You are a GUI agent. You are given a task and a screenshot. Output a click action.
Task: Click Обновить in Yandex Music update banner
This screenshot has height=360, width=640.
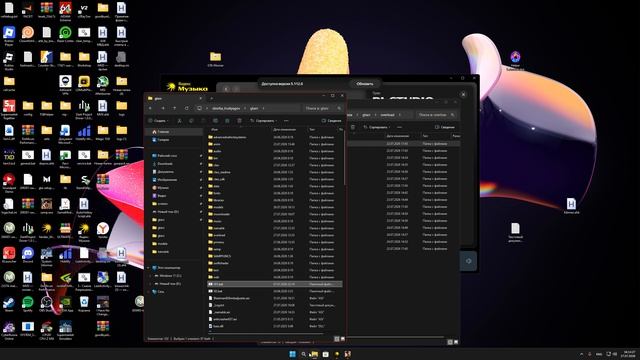(364, 84)
